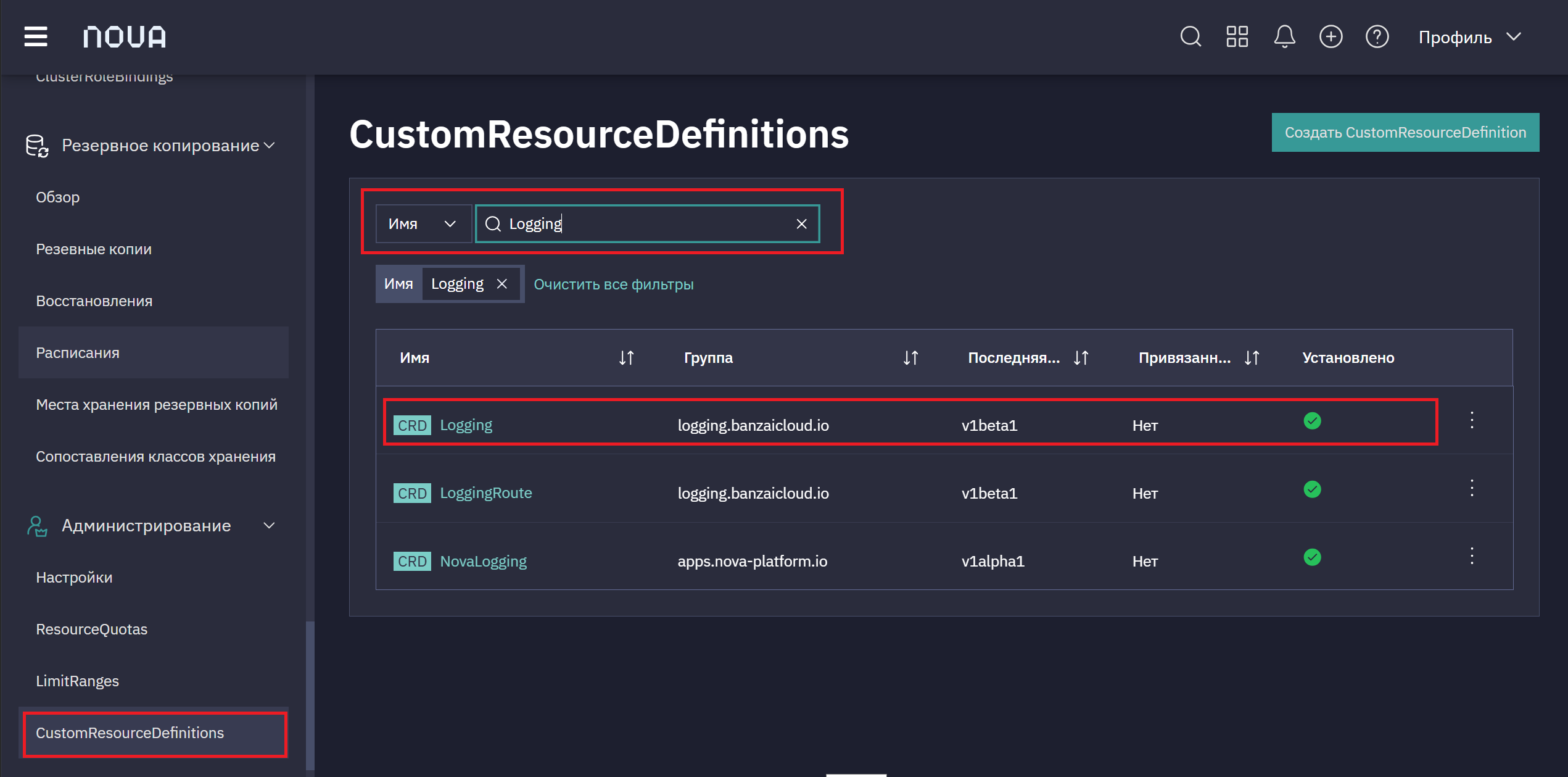Viewport: 1568px width, 777px height.
Task: Clear the search field with the X
Action: [801, 224]
